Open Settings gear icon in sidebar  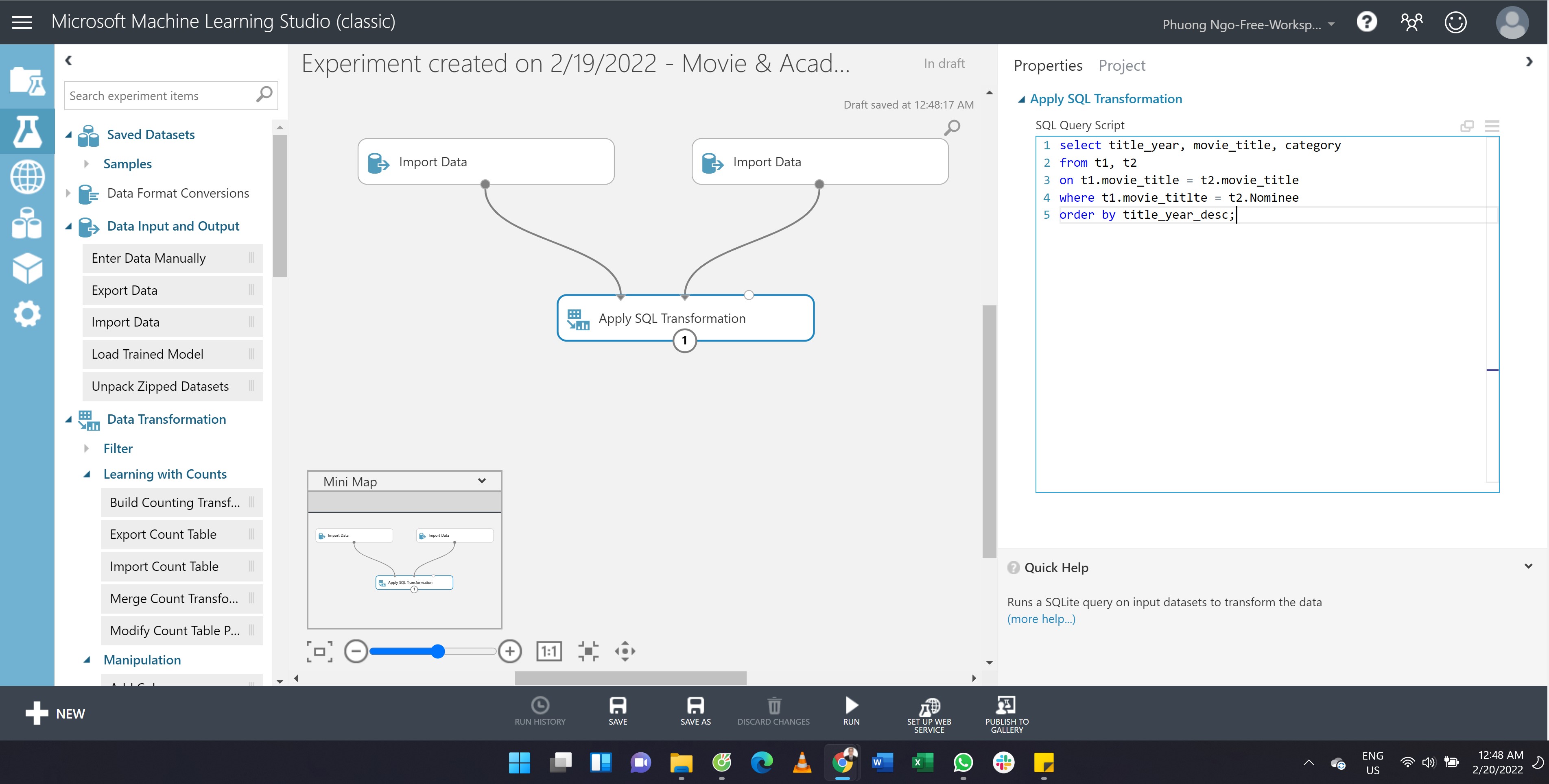[x=27, y=314]
